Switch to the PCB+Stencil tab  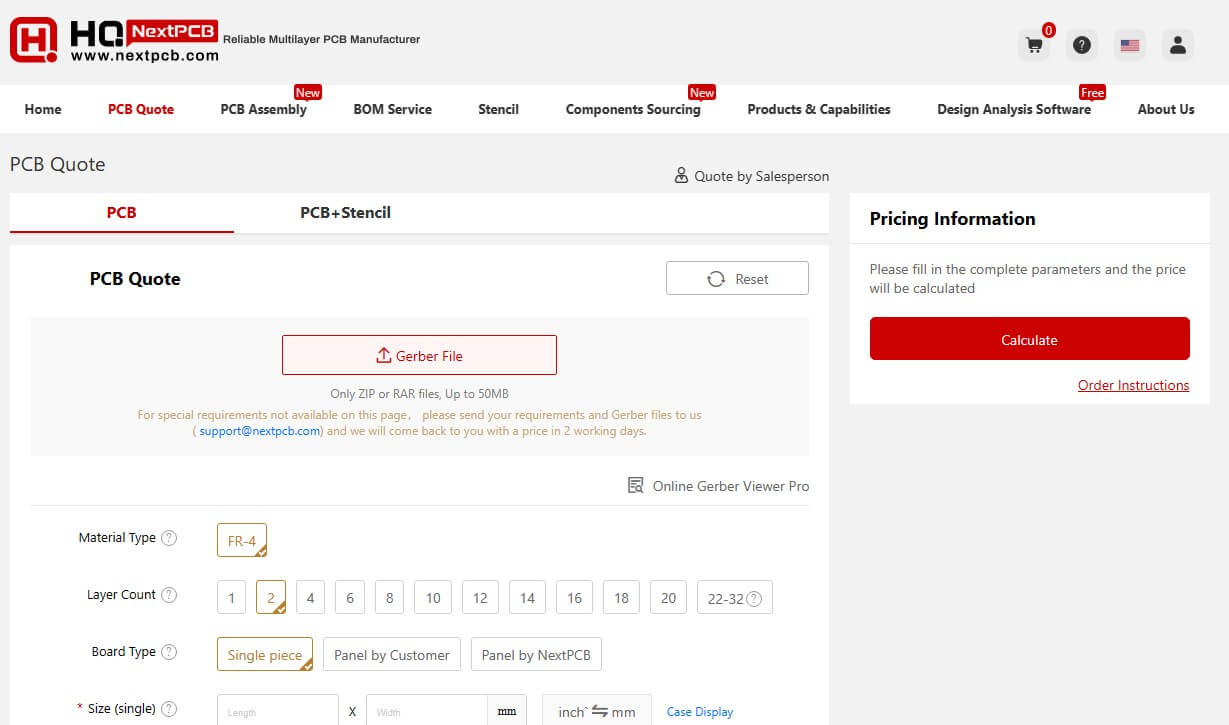[x=345, y=213]
